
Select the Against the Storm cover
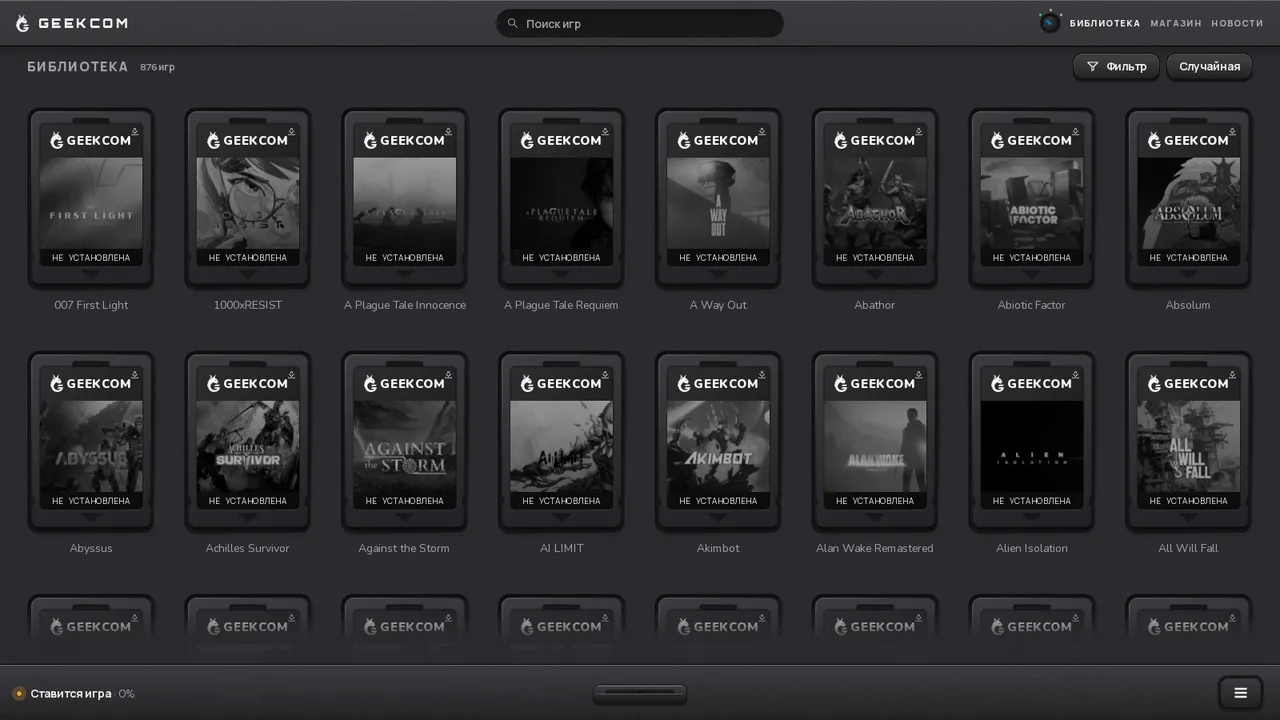coord(405,447)
